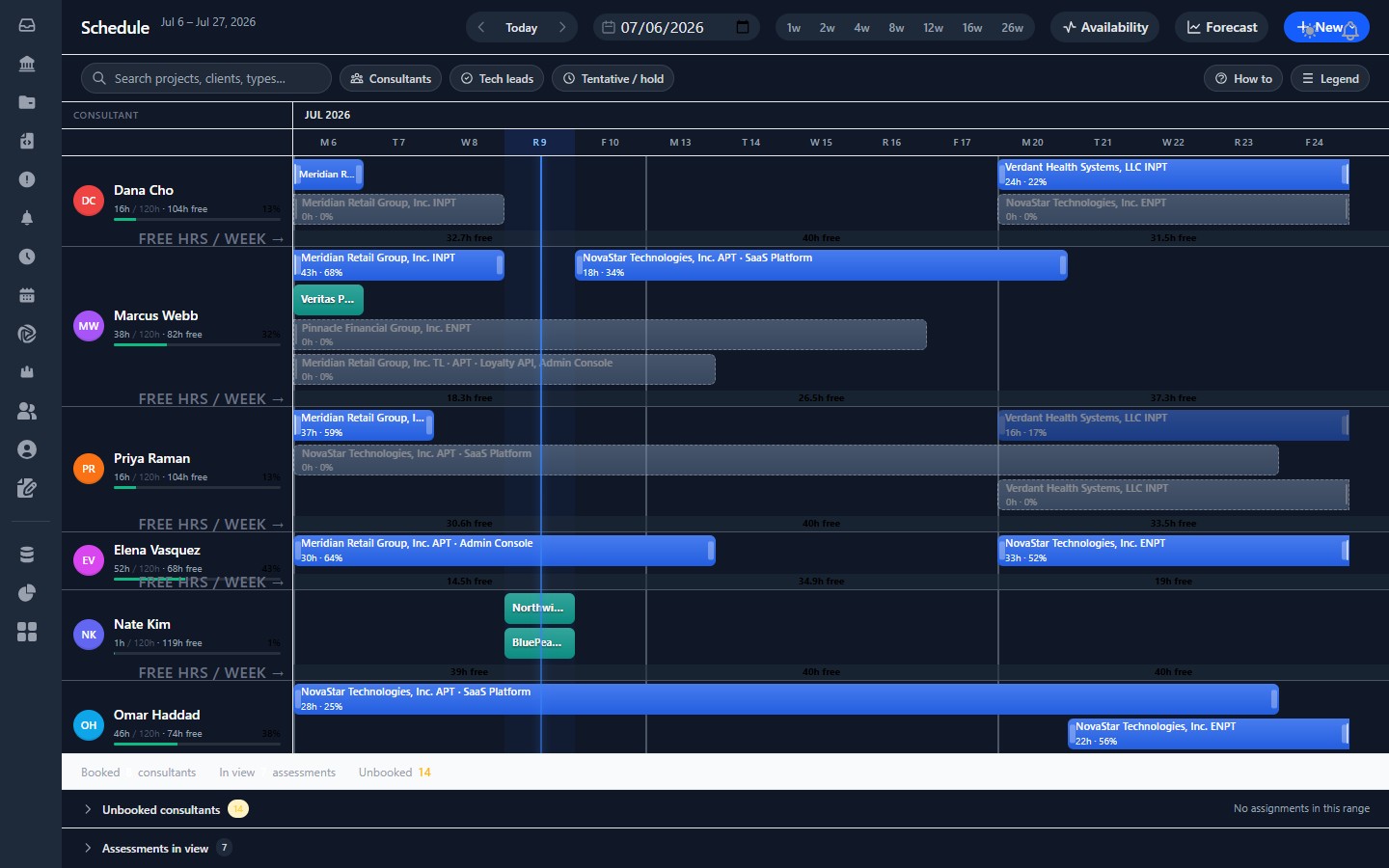Image resolution: width=1389 pixels, height=868 pixels.
Task: Open the inbox icon in the sidebar
Action: [x=27, y=25]
